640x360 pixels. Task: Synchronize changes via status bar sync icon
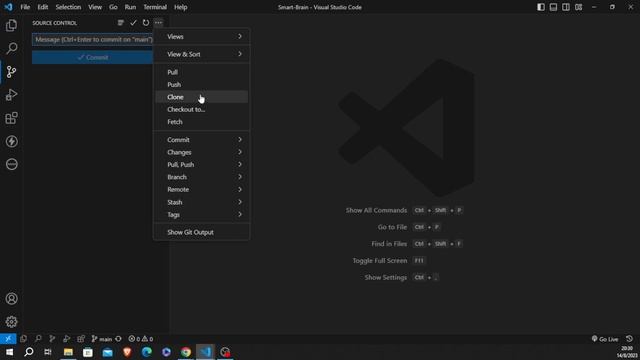118,339
